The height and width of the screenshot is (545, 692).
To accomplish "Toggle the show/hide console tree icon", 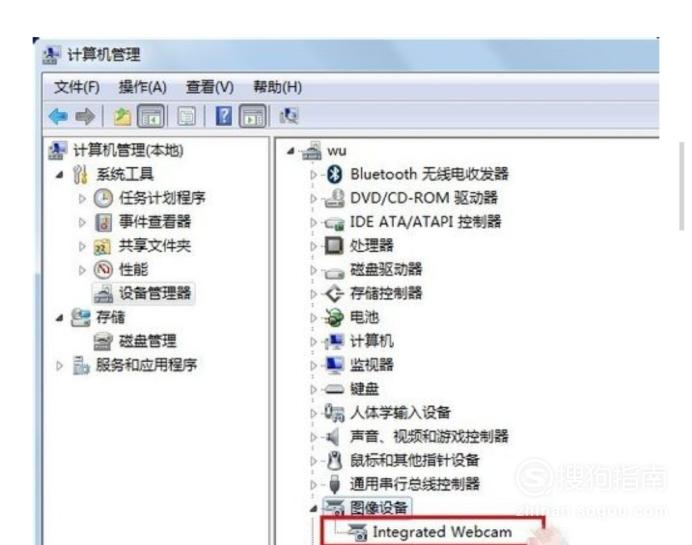I will click(151, 116).
